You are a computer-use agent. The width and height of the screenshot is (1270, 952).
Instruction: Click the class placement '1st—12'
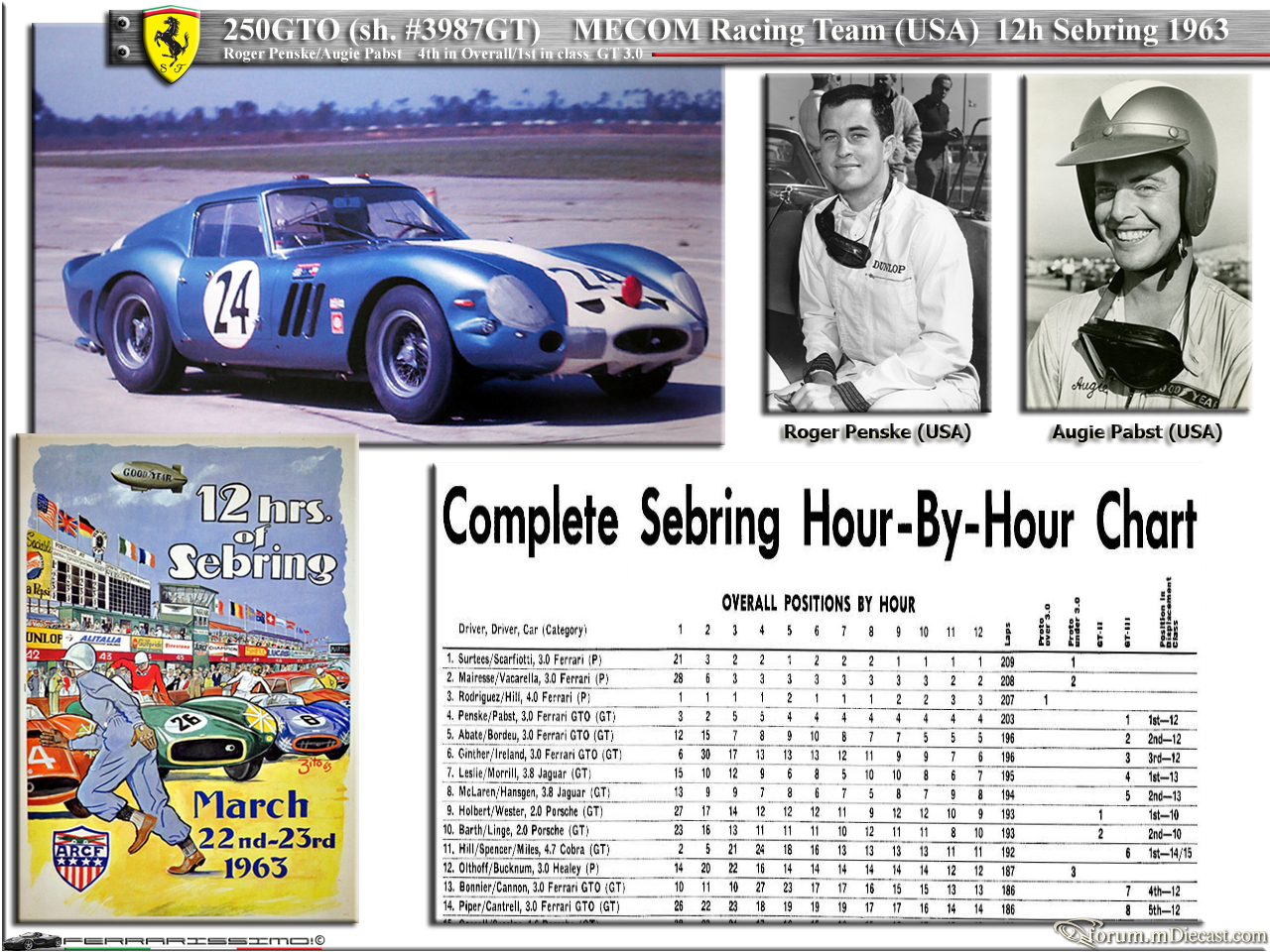click(1164, 720)
